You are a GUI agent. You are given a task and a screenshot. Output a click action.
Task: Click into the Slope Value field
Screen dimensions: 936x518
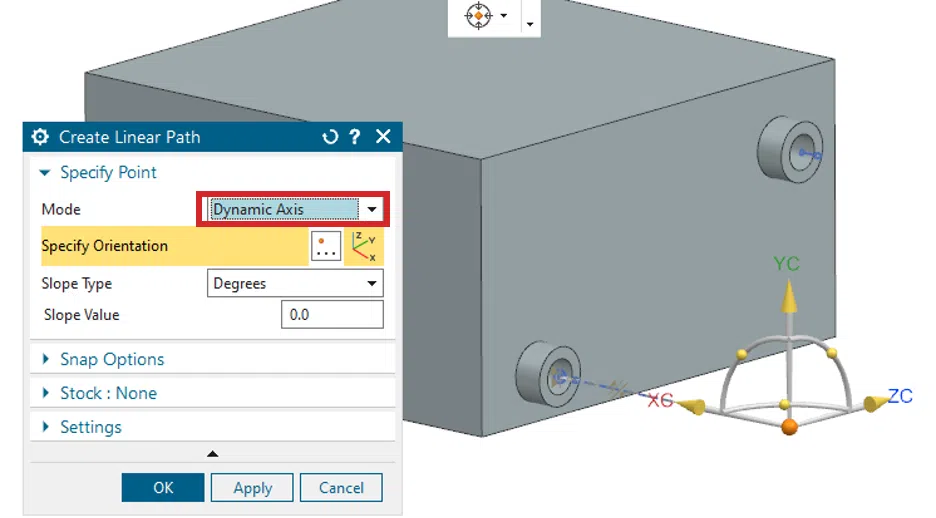pyautogui.click(x=332, y=314)
